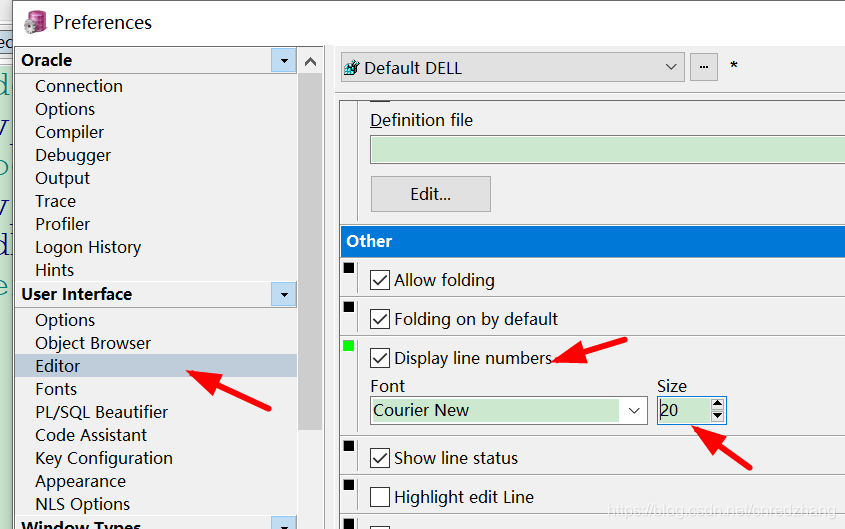Click the Other section header

(593, 241)
